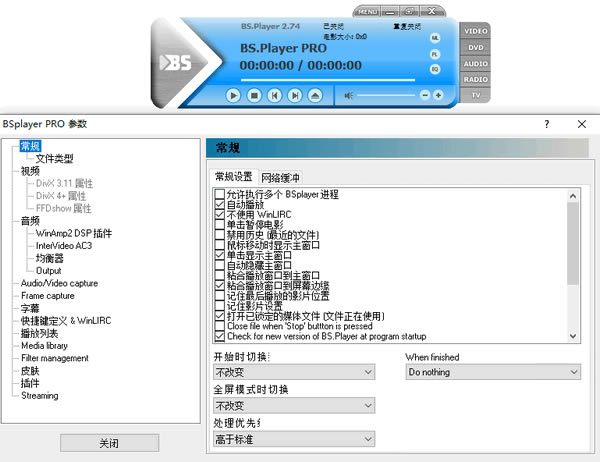This screenshot has height=462, width=600.
Task: Open the When finished dropdown
Action: pos(492,372)
